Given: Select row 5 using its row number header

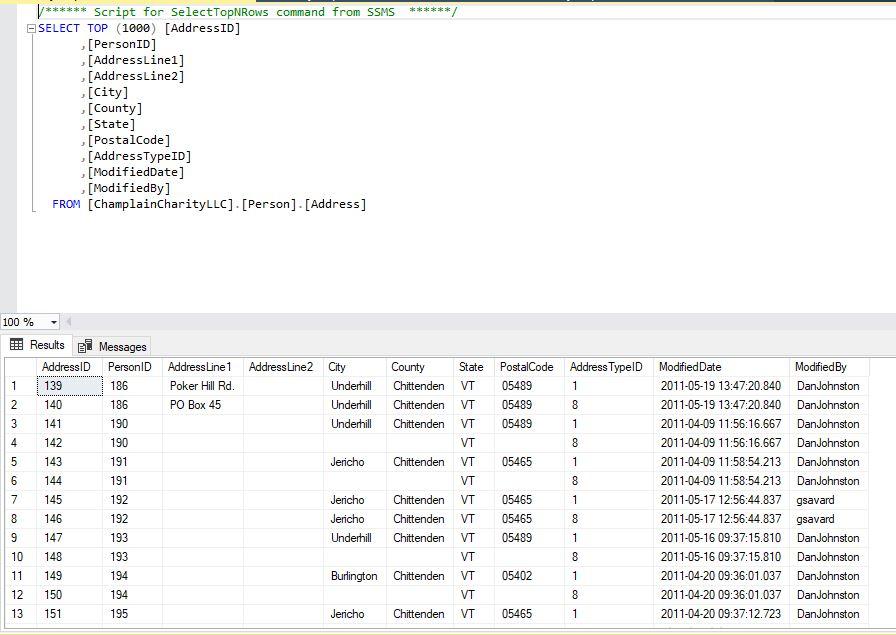Looking at the screenshot, I should tap(12, 462).
